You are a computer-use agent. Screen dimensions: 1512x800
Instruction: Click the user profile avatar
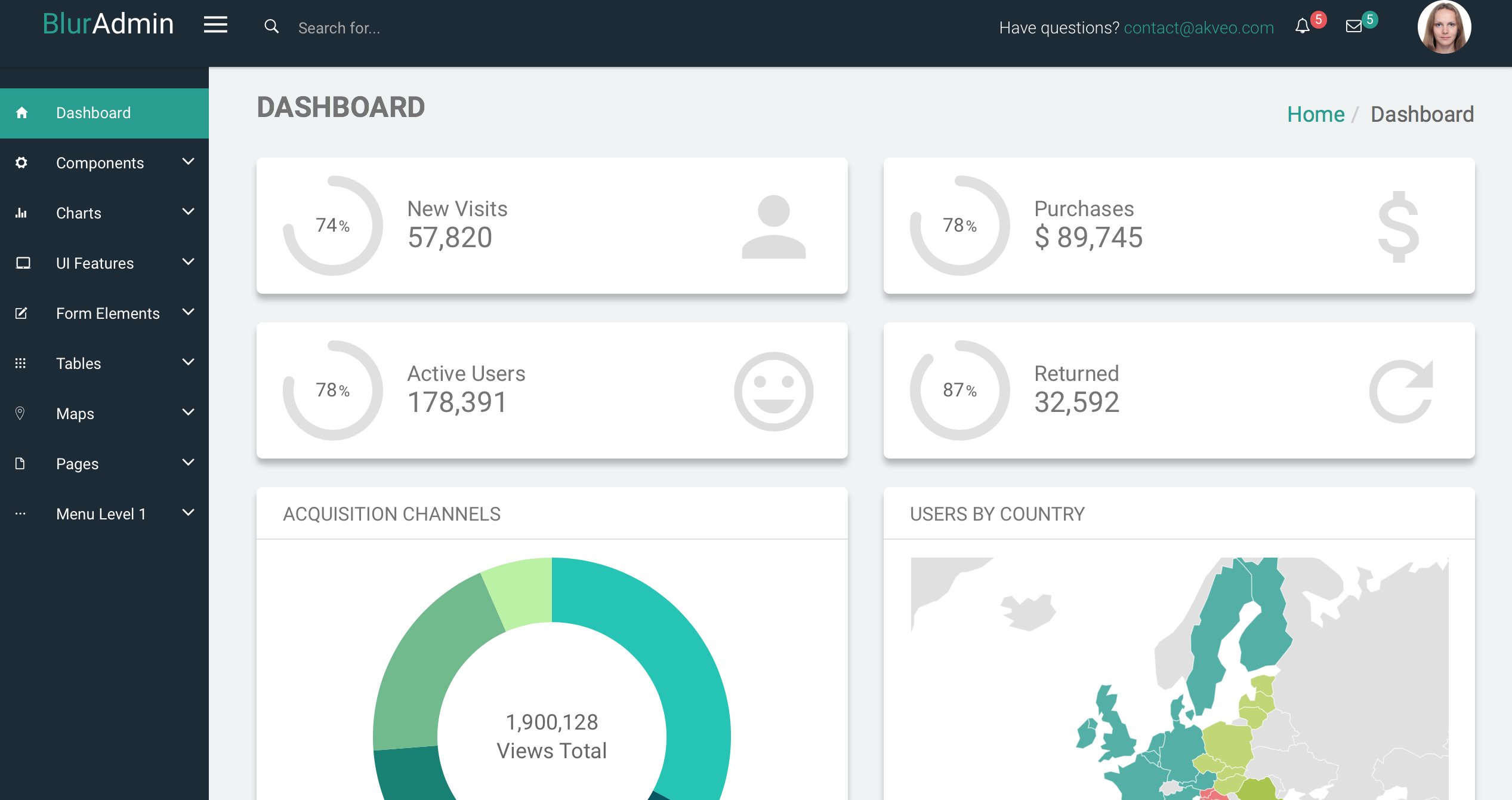point(1444,27)
